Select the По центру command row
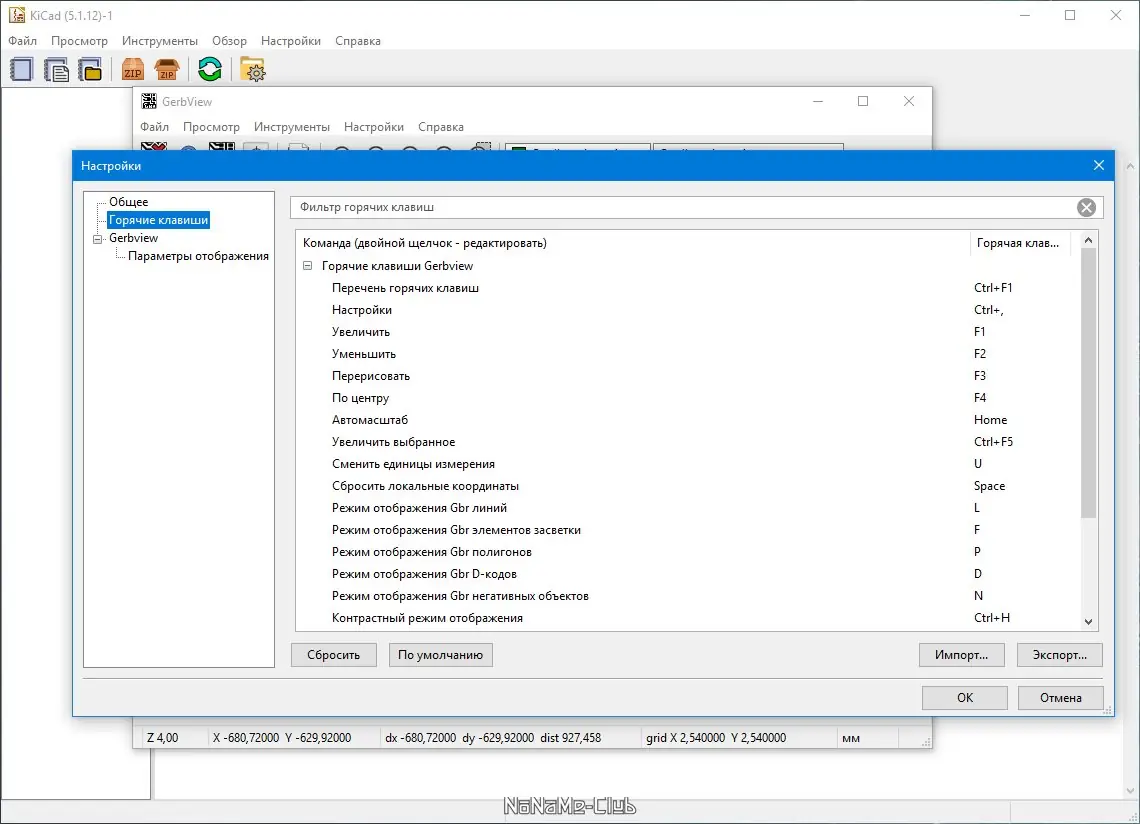 click(689, 398)
